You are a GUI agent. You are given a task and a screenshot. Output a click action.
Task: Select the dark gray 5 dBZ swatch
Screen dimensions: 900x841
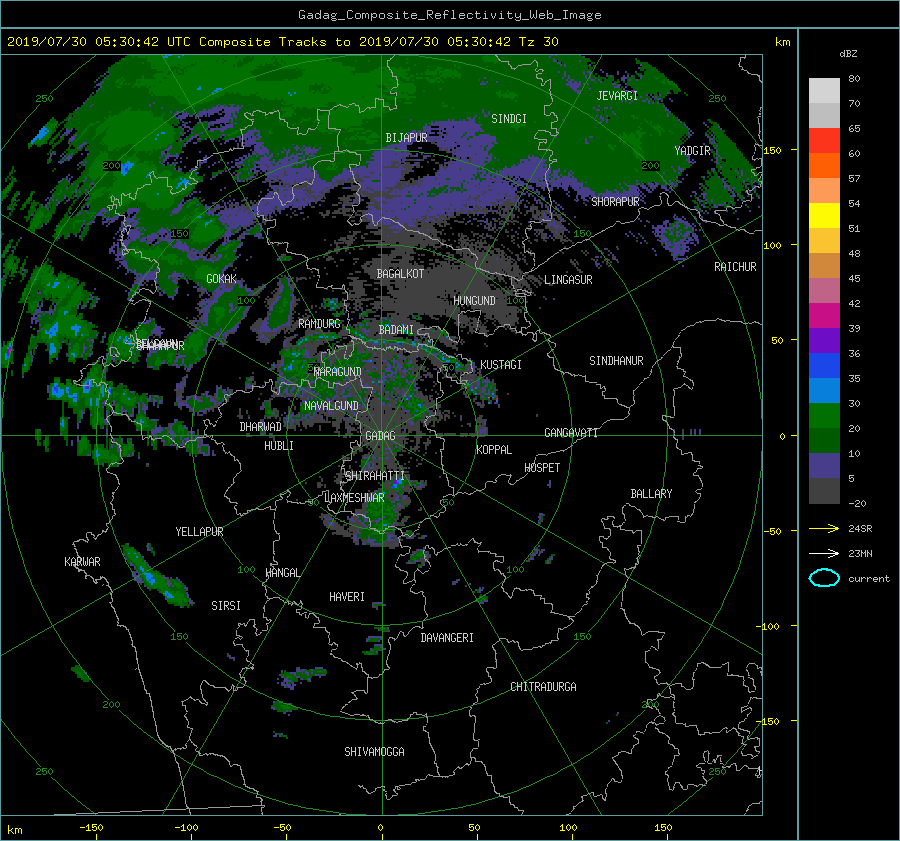pyautogui.click(x=824, y=490)
